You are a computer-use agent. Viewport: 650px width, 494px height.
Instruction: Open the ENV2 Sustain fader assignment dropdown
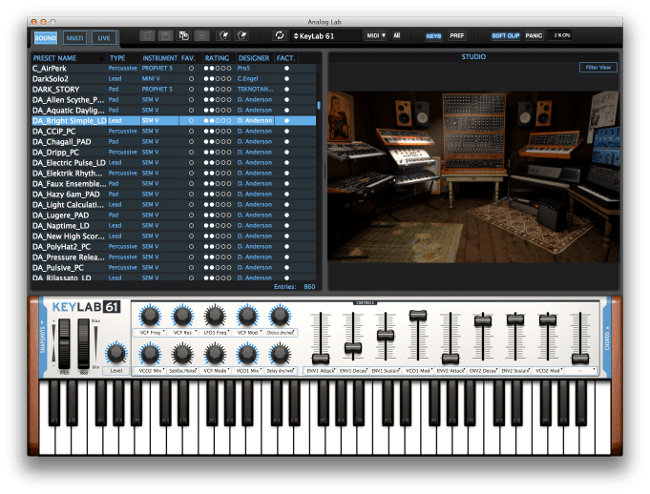[515, 371]
